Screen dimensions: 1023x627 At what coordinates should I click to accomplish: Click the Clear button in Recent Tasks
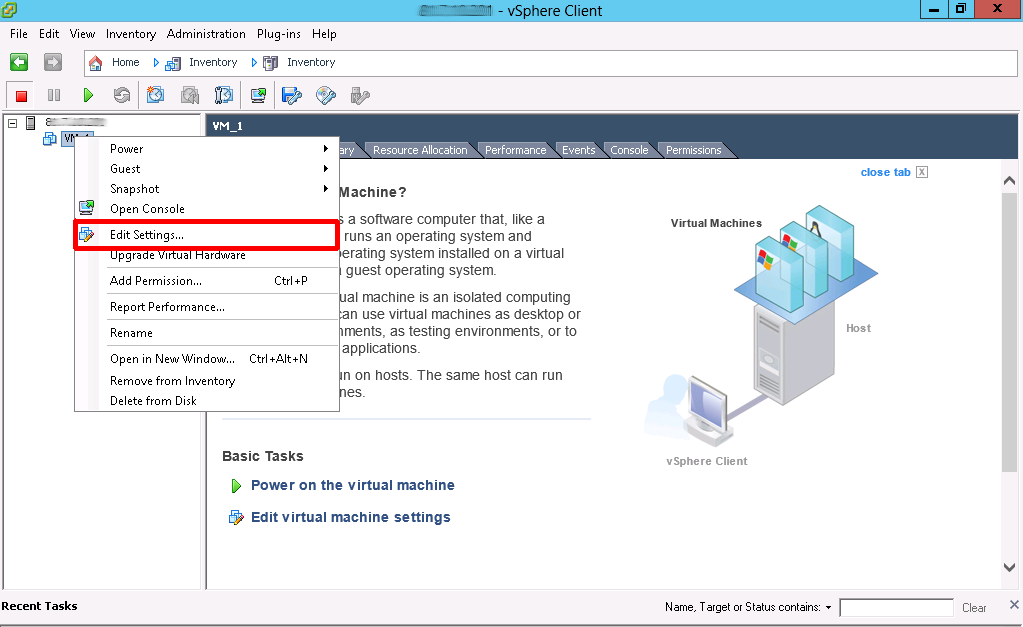974,607
